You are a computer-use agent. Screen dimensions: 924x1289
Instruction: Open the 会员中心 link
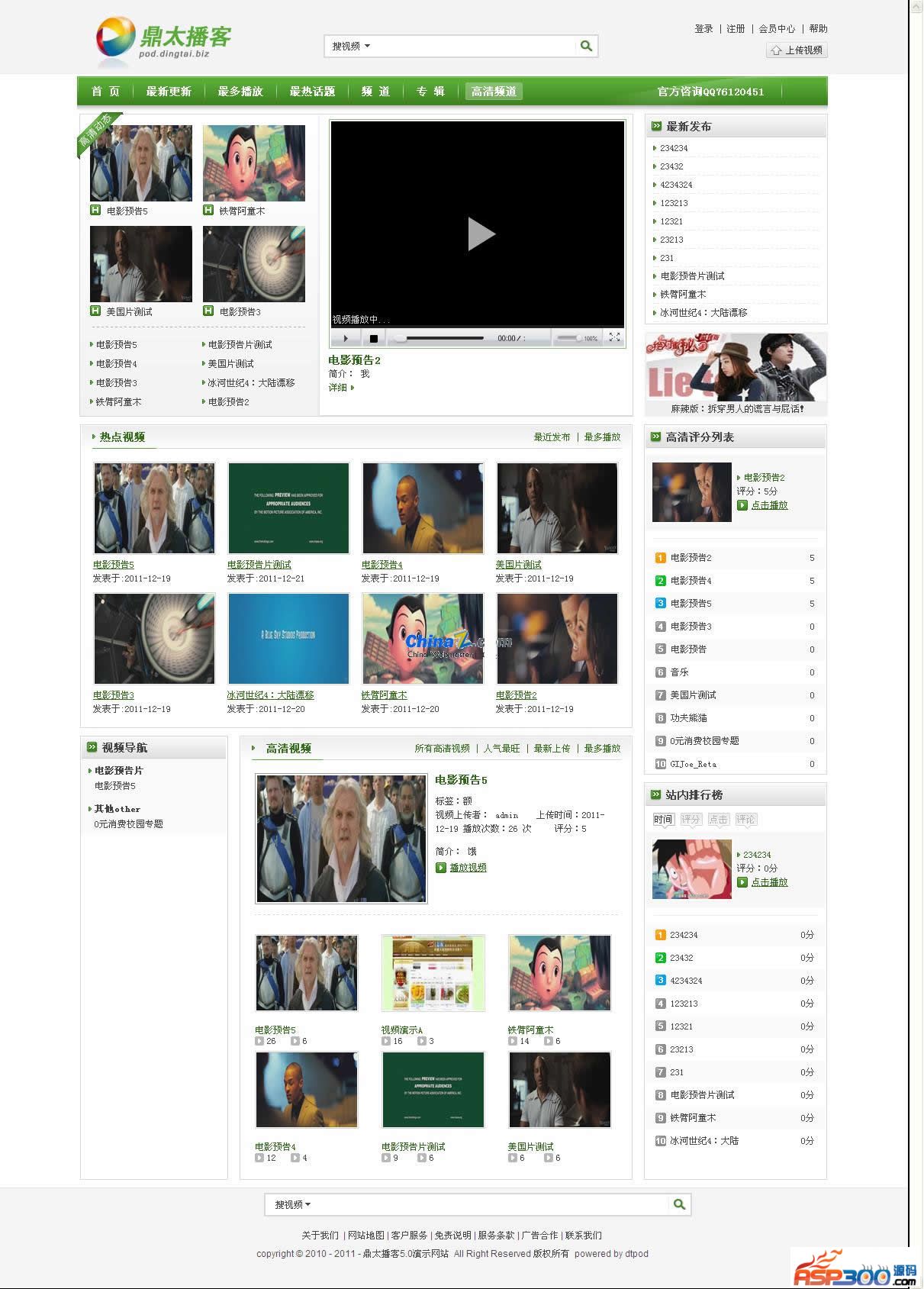tap(777, 29)
